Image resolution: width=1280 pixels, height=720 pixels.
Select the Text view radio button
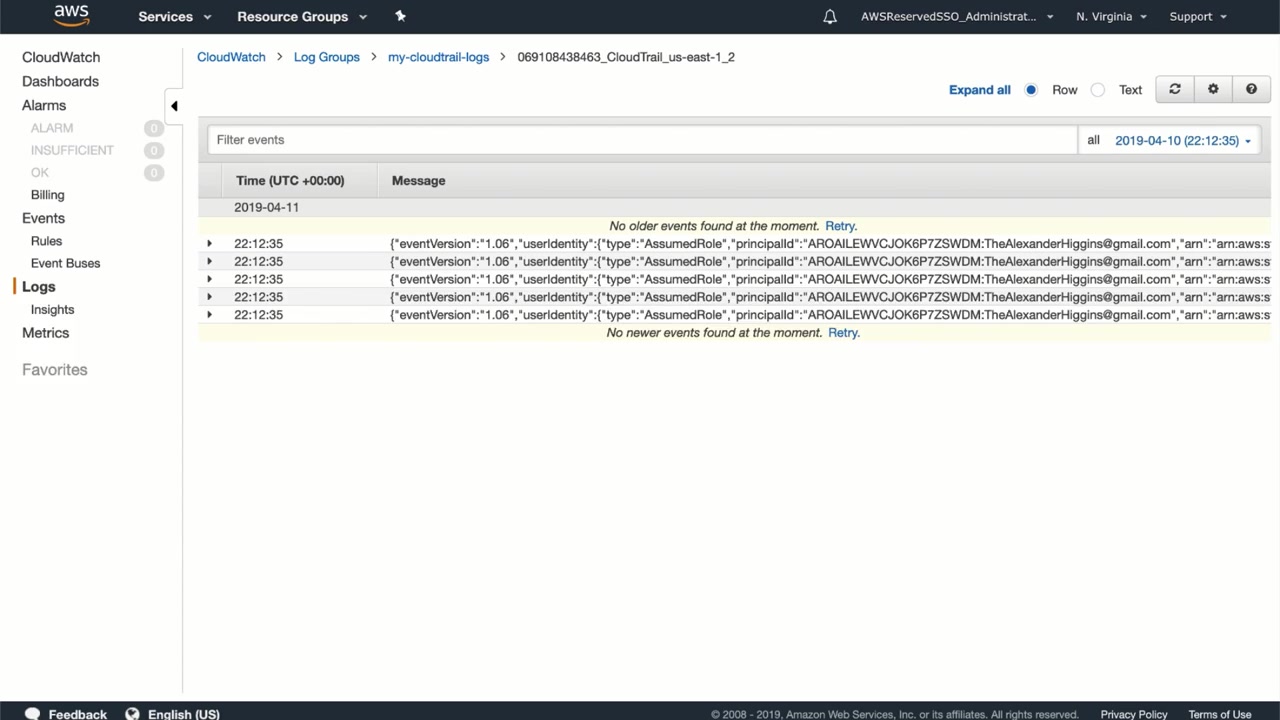pos(1098,90)
